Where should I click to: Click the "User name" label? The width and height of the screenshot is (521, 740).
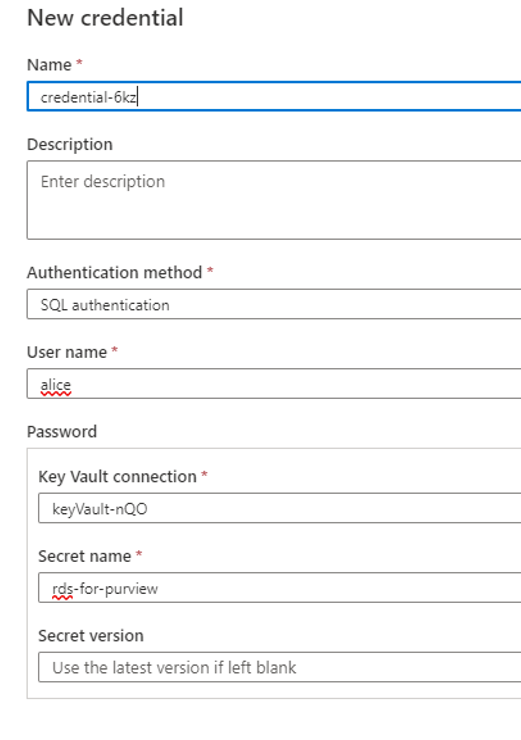[x=67, y=352]
